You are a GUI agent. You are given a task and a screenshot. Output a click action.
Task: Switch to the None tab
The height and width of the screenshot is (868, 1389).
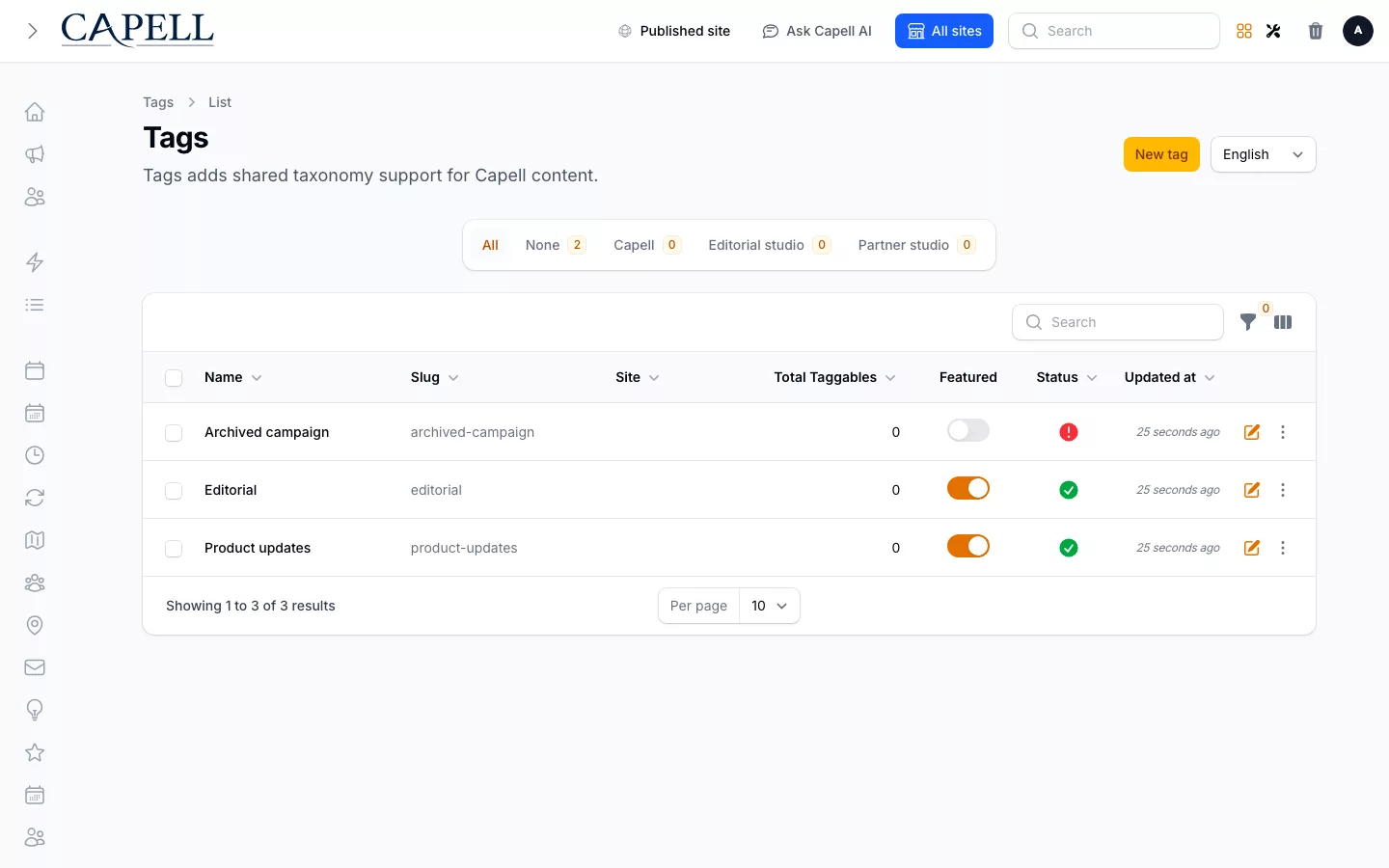pos(556,245)
